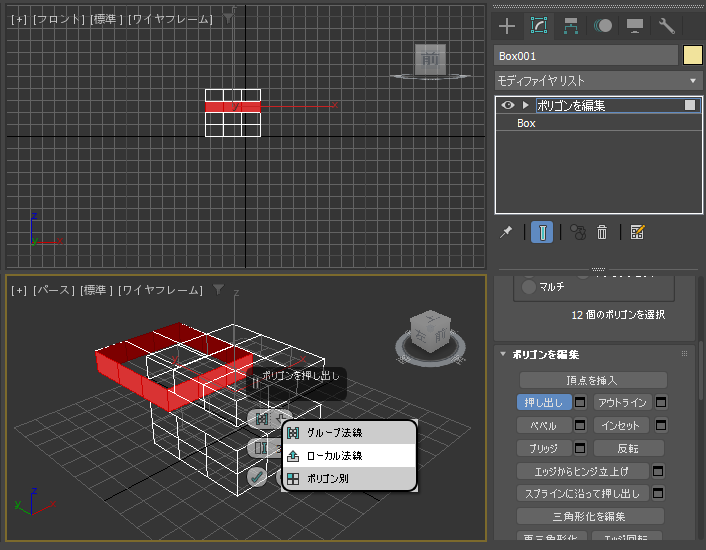The height and width of the screenshot is (550, 706).
Task: Open [ワイヤフレーム] shading menu in perspective viewport
Action: click(160, 290)
